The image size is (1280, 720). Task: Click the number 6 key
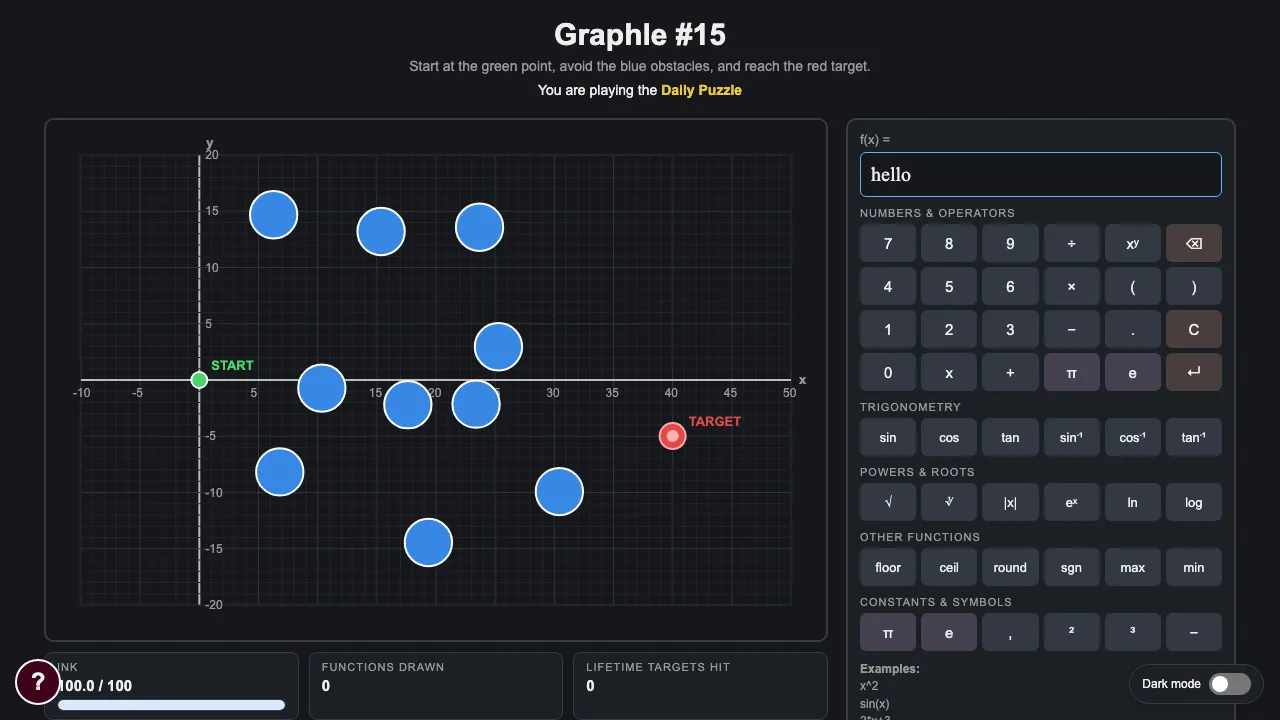1010,286
